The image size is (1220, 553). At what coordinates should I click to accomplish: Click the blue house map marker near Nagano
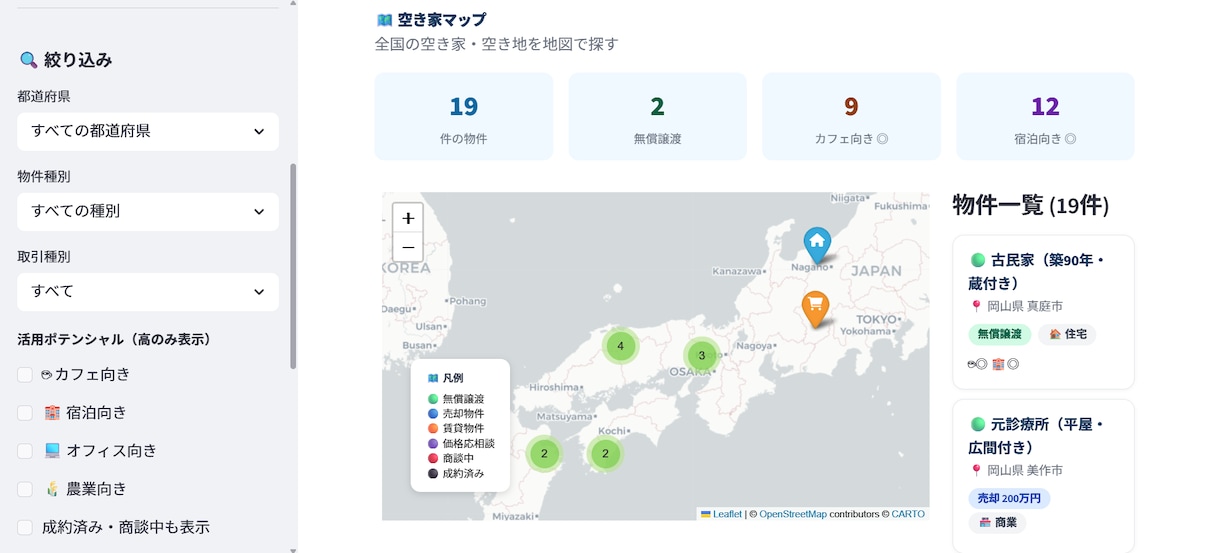tap(817, 244)
